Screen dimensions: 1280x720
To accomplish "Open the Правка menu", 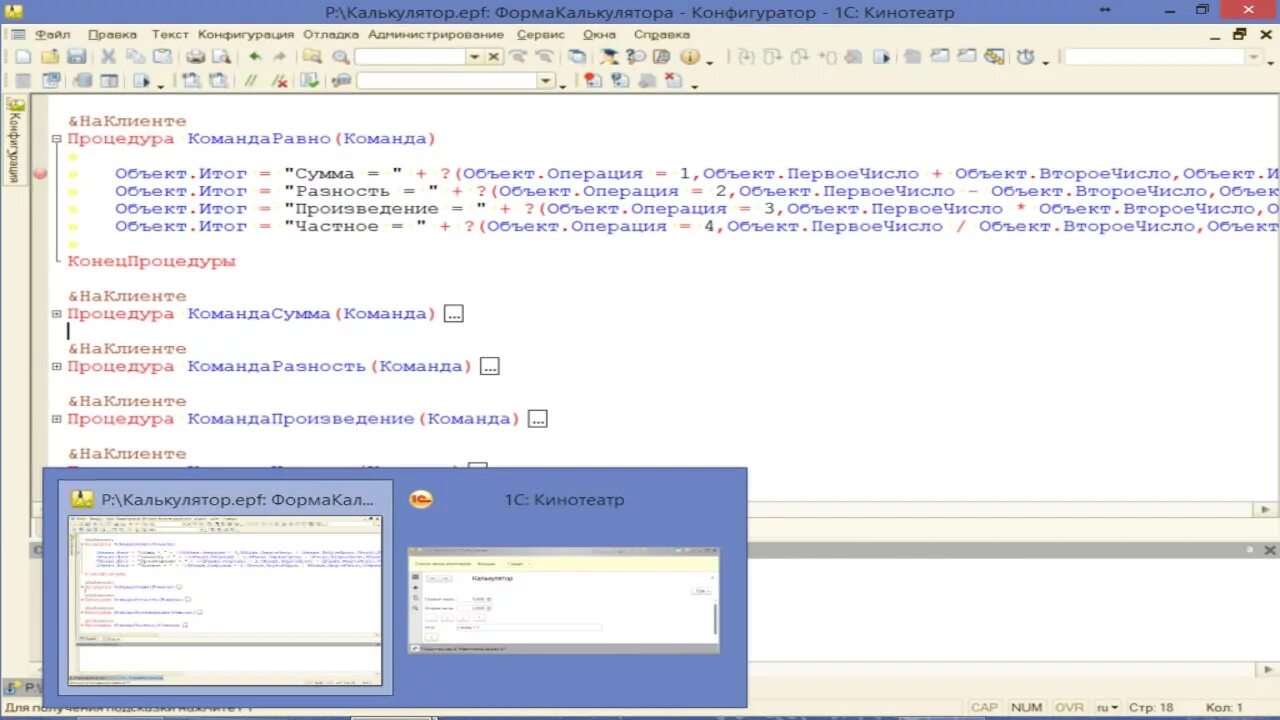I will point(112,34).
